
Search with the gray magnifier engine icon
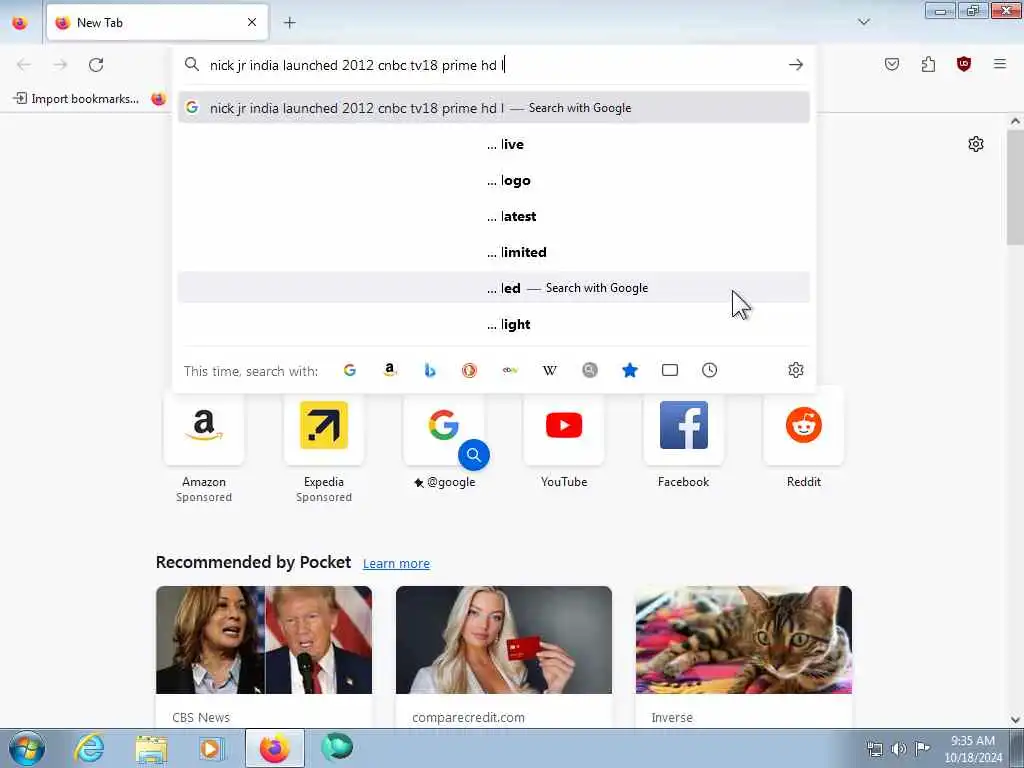coord(590,370)
